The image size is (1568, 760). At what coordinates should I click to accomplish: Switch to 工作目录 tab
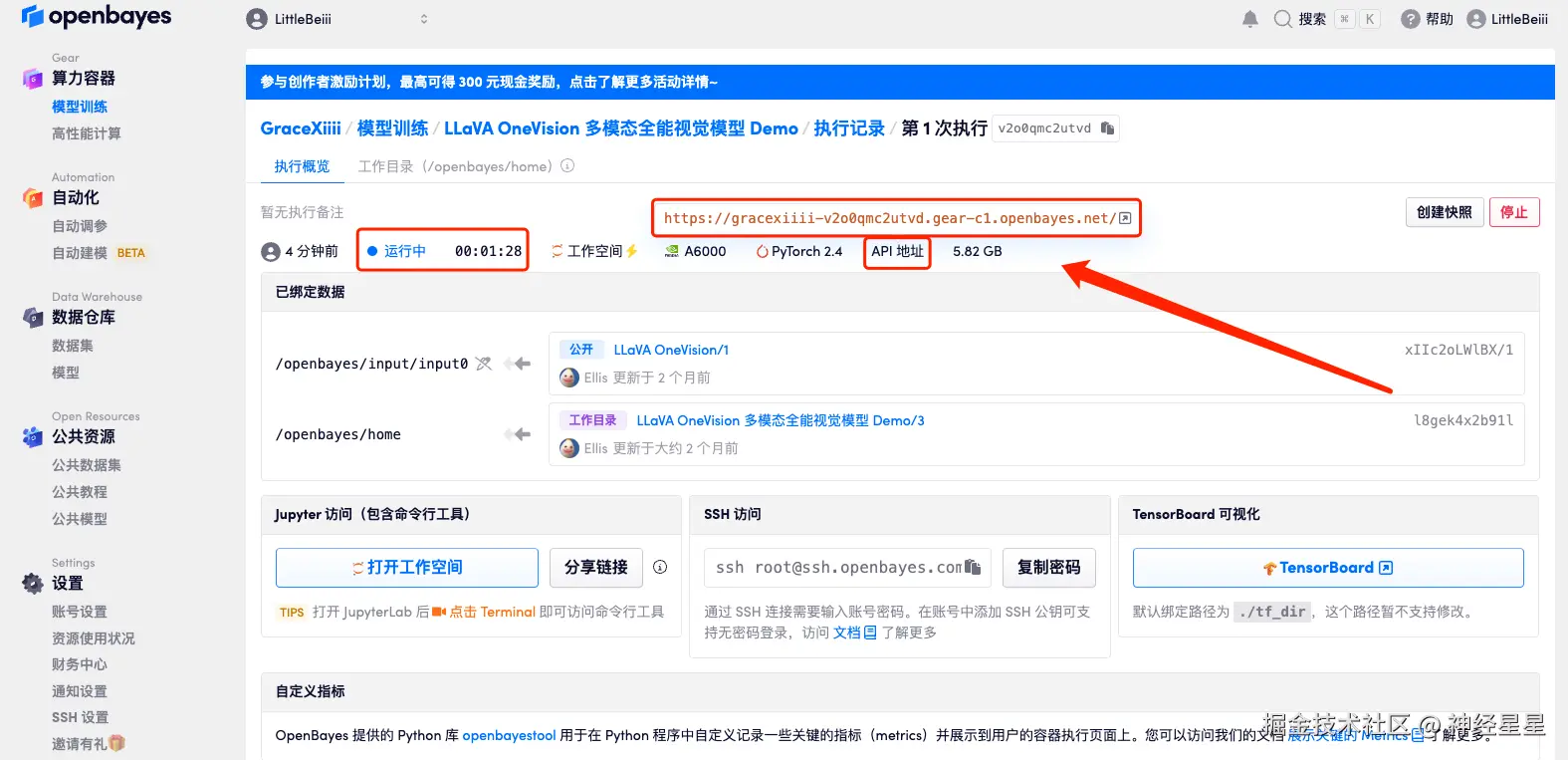tap(455, 166)
